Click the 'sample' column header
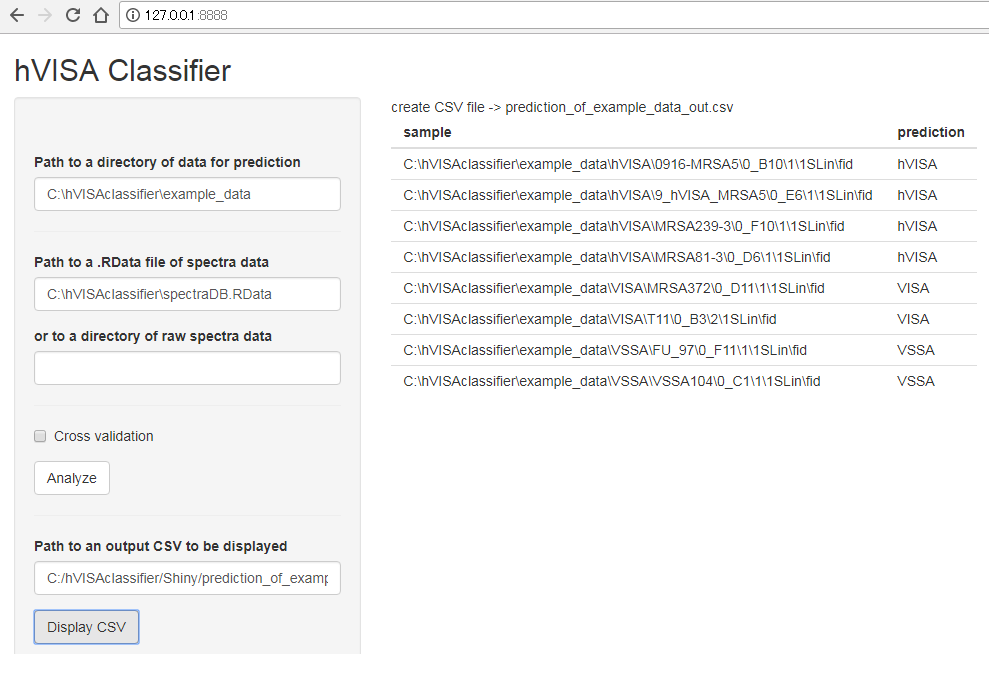Screen dimensions: 989x677 (x=427, y=132)
